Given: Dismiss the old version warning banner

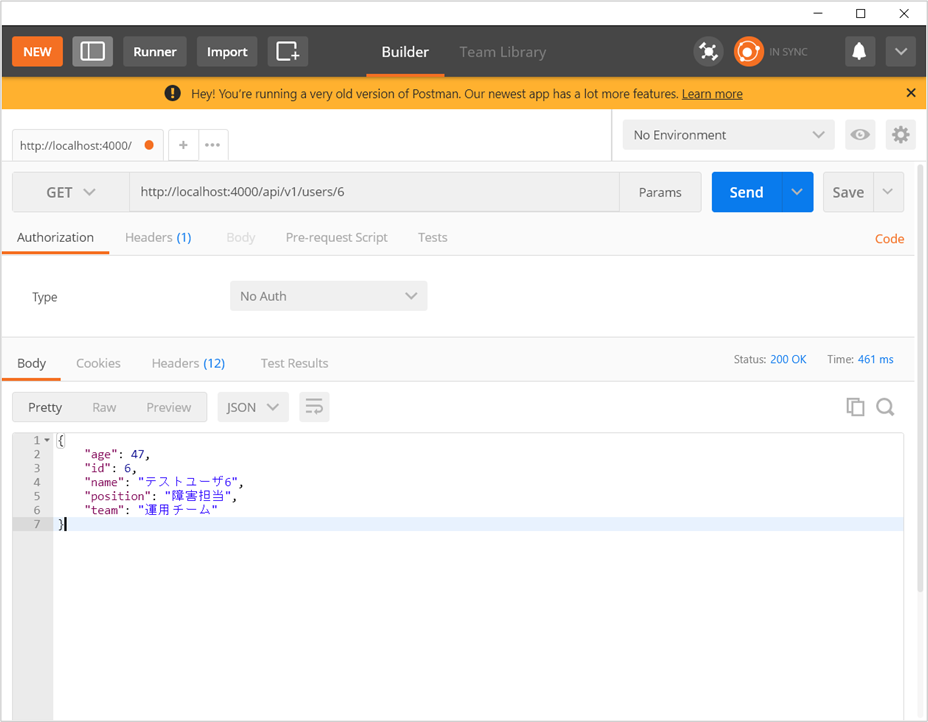Looking at the screenshot, I should 911,93.
